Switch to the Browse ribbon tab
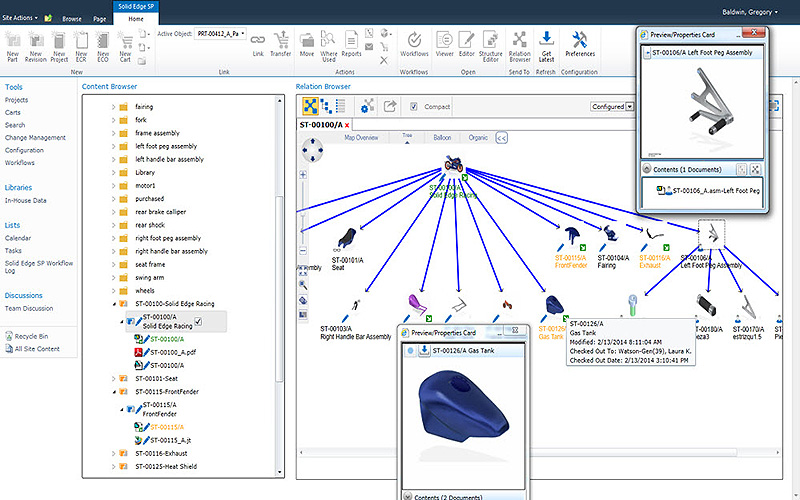Image resolution: width=800 pixels, height=500 pixels. pyautogui.click(x=72, y=19)
